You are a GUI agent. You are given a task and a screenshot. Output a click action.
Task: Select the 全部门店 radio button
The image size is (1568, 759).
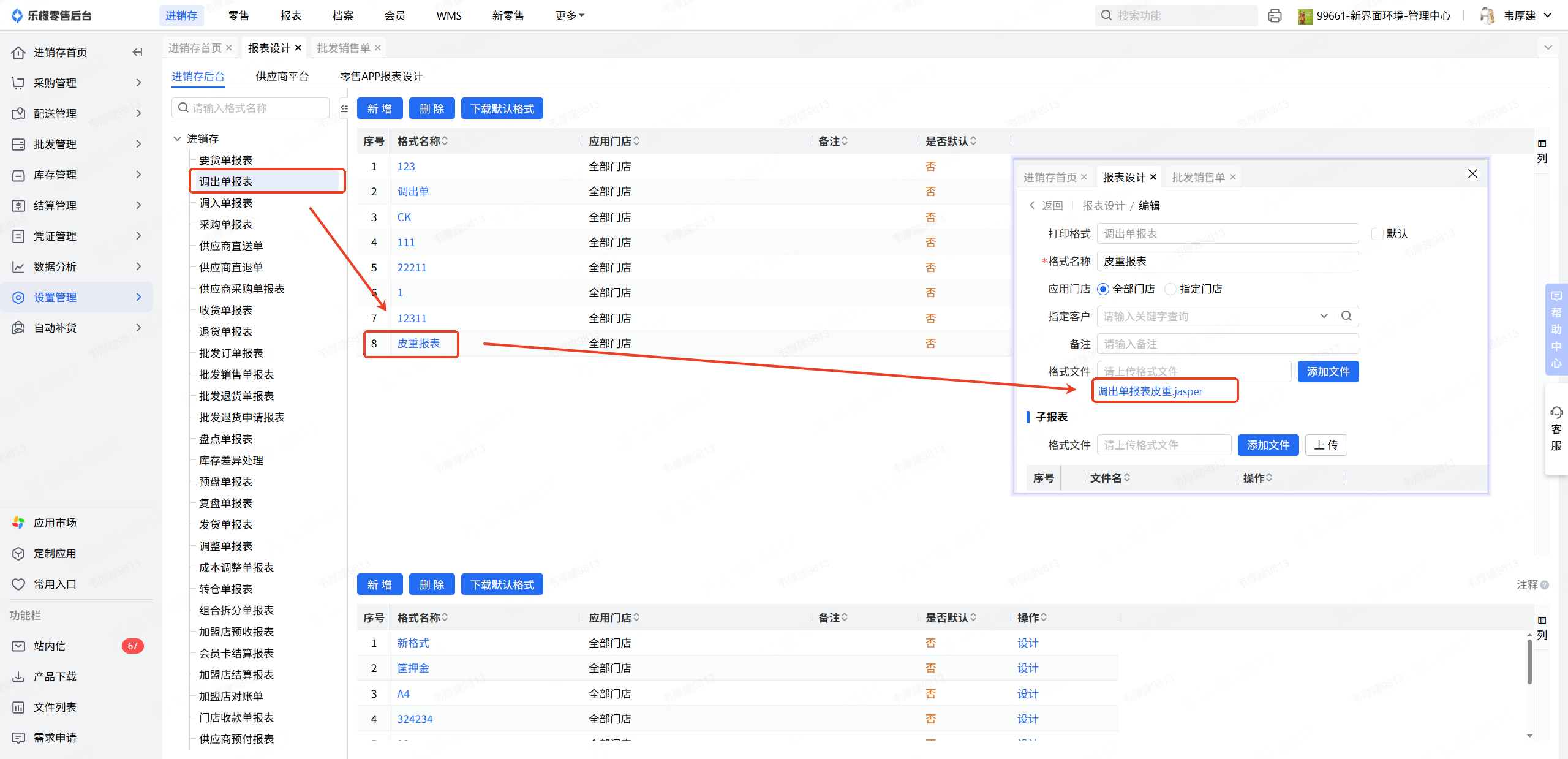click(1103, 289)
